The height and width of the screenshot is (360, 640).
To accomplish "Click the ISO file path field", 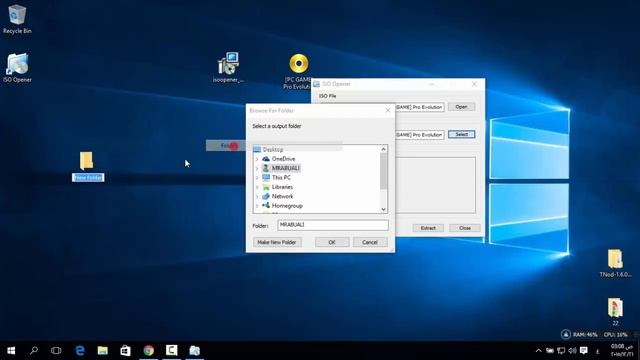I will click(x=419, y=107).
